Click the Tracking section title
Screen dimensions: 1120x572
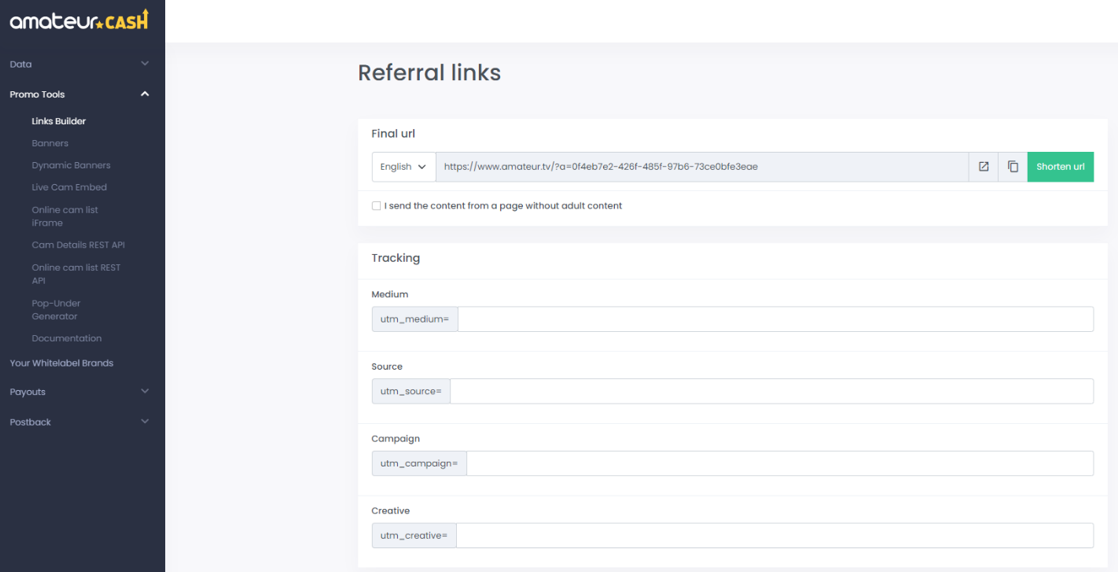pos(396,258)
